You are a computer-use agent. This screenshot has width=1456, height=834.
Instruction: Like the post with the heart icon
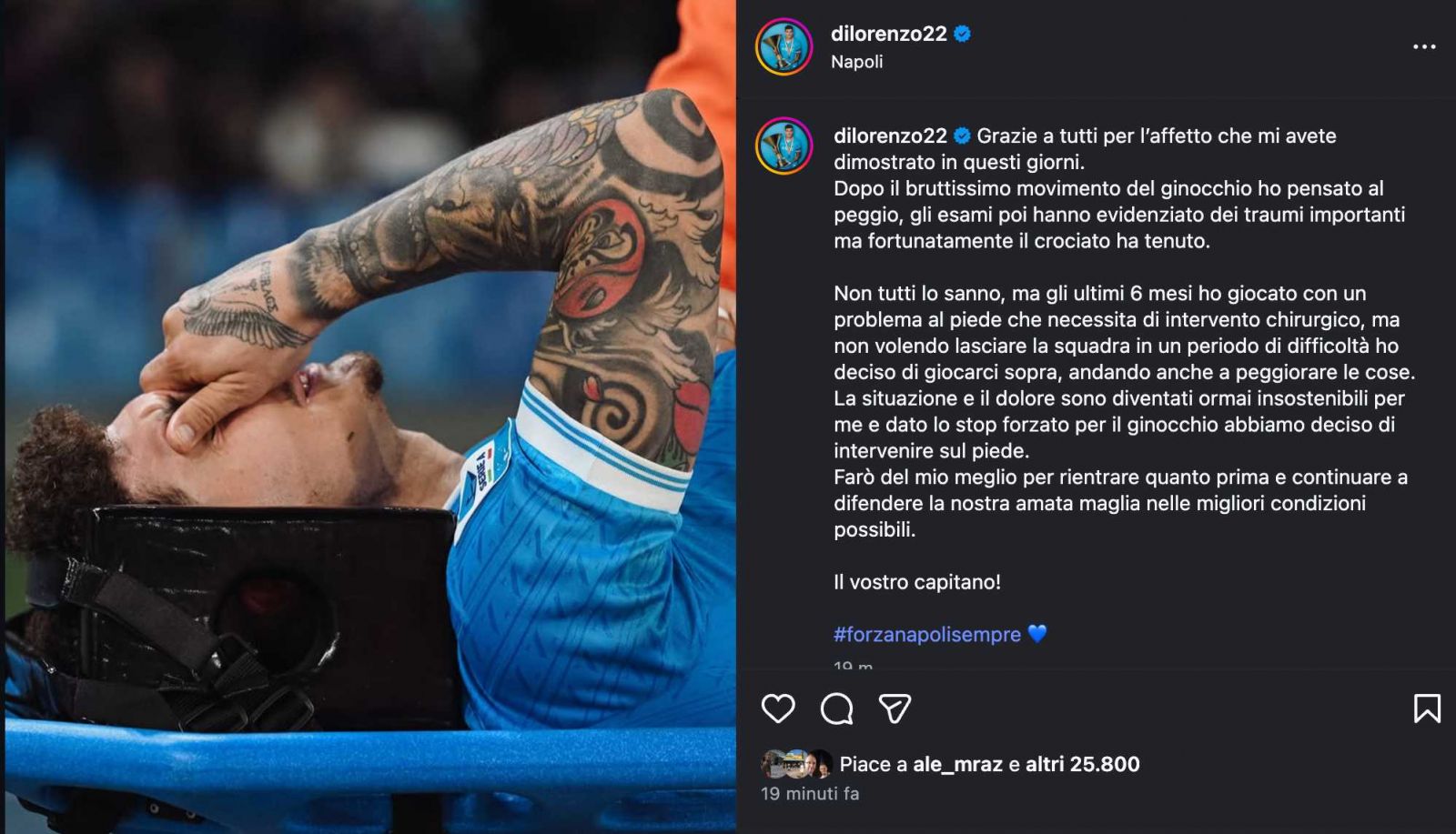[x=778, y=708]
